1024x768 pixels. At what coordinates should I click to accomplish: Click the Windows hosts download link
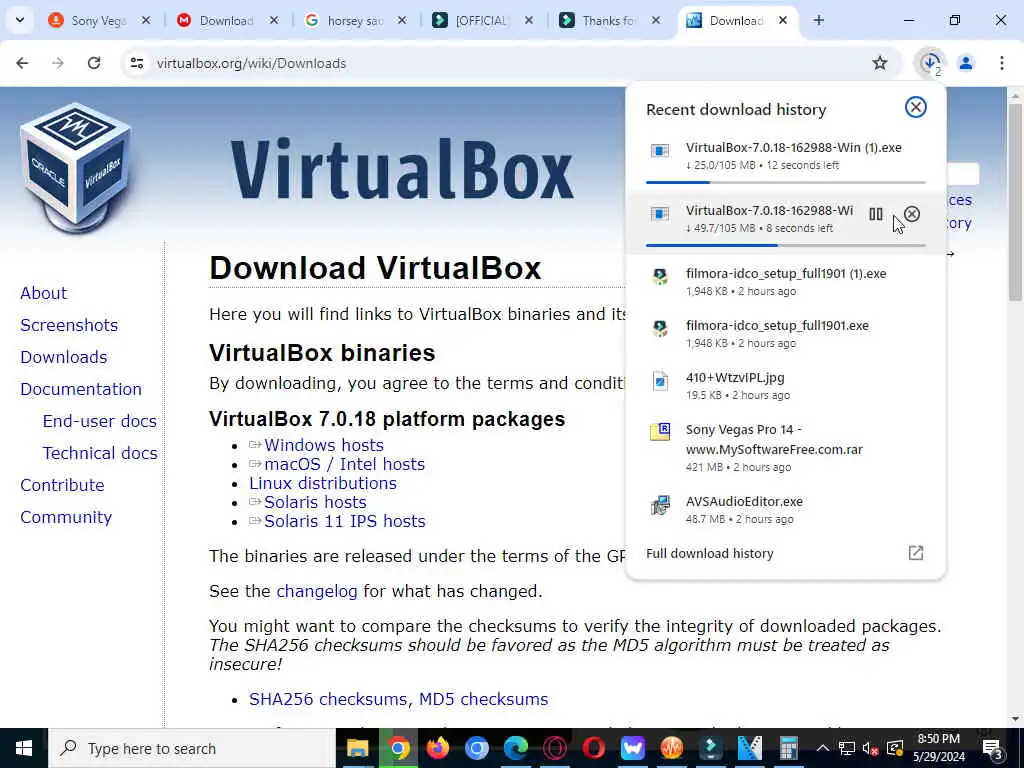[x=324, y=445]
